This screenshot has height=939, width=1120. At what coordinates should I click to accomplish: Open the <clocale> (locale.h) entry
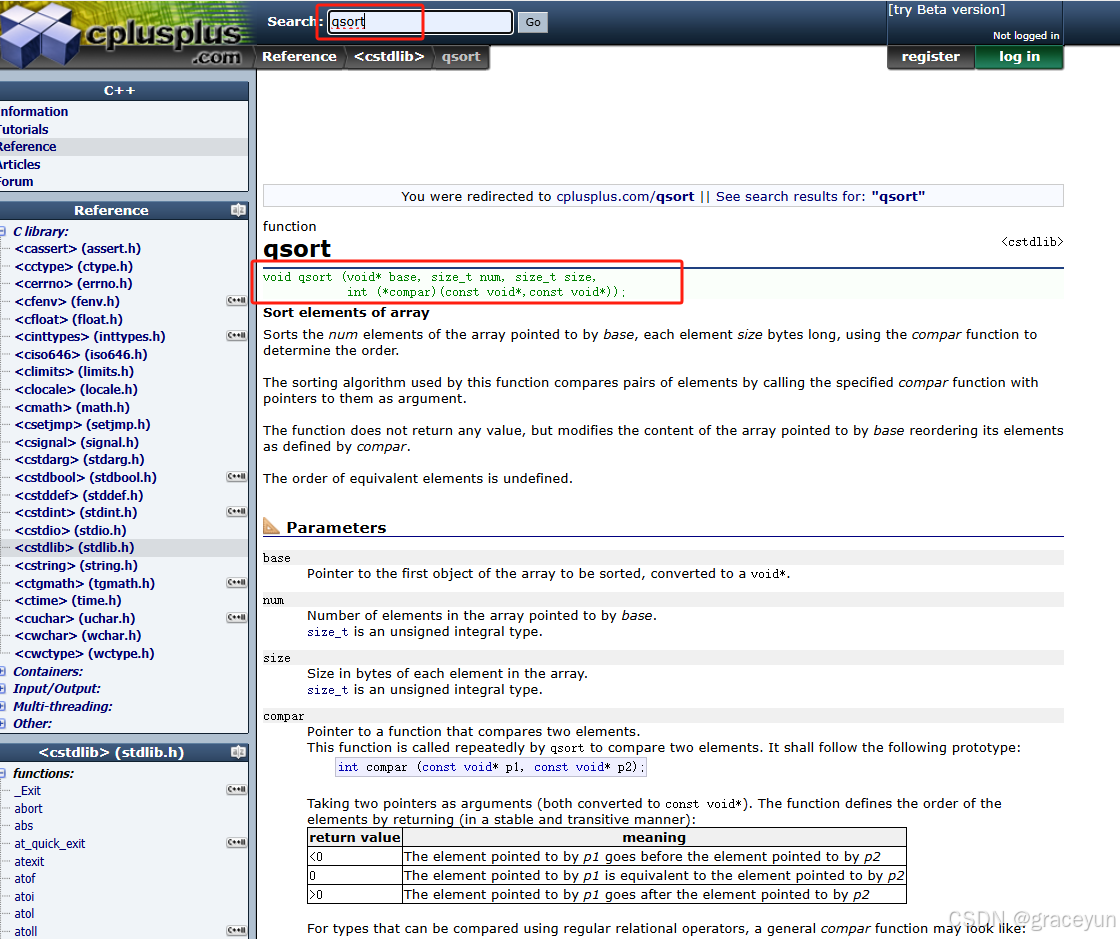tap(76, 389)
